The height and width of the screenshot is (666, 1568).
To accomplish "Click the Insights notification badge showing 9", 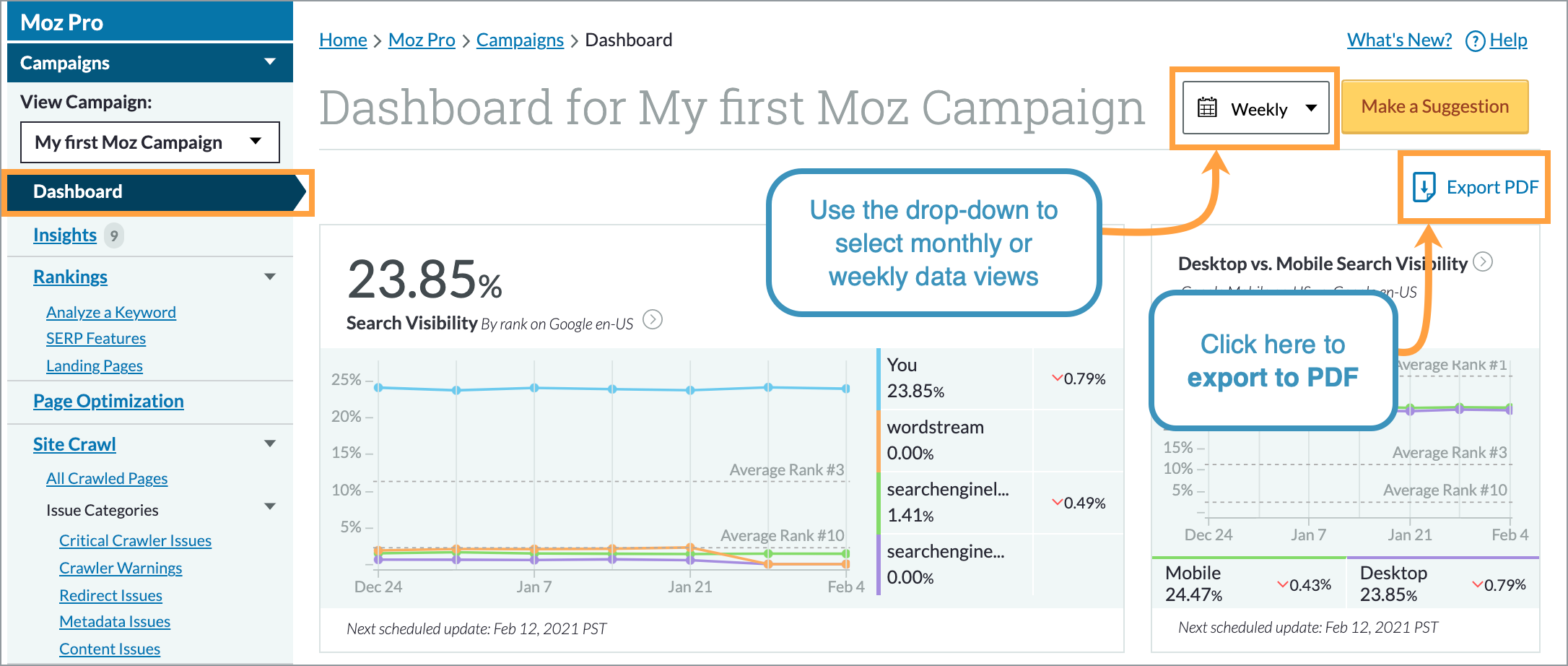I will tap(113, 235).
